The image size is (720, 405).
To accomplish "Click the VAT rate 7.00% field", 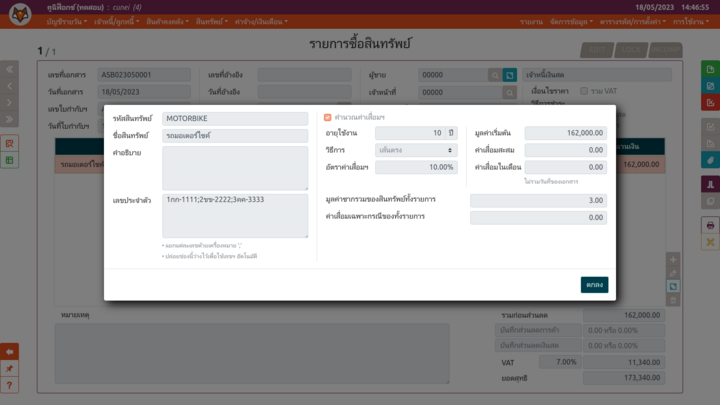I will [x=559, y=362].
